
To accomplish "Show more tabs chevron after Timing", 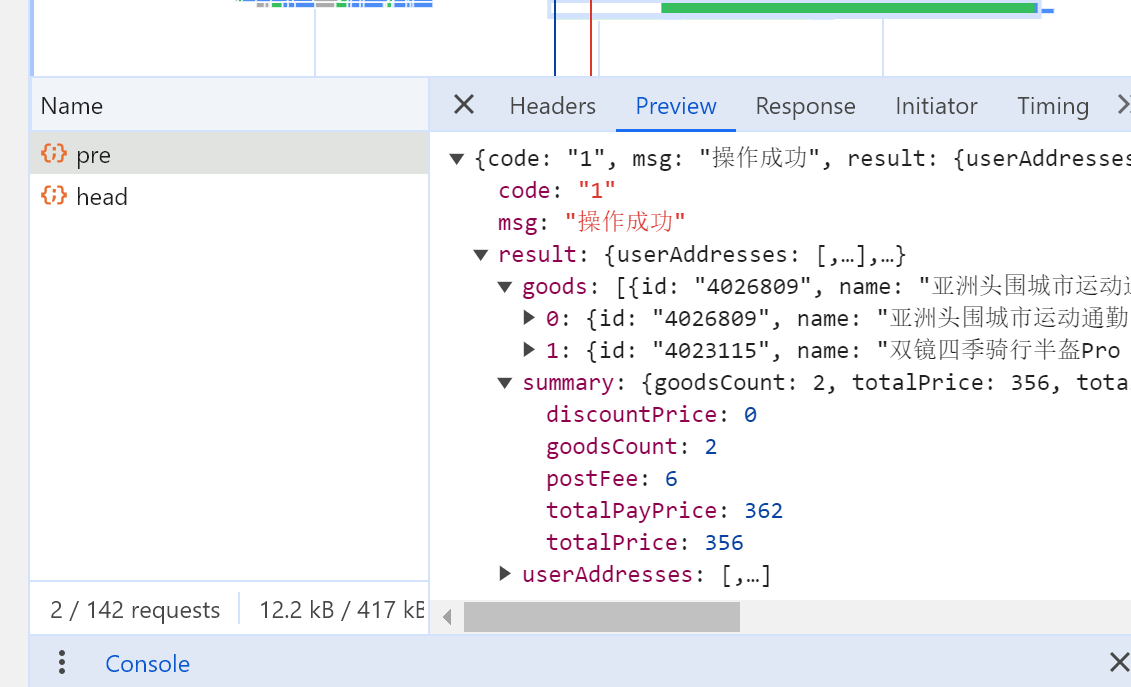I will point(1122,105).
